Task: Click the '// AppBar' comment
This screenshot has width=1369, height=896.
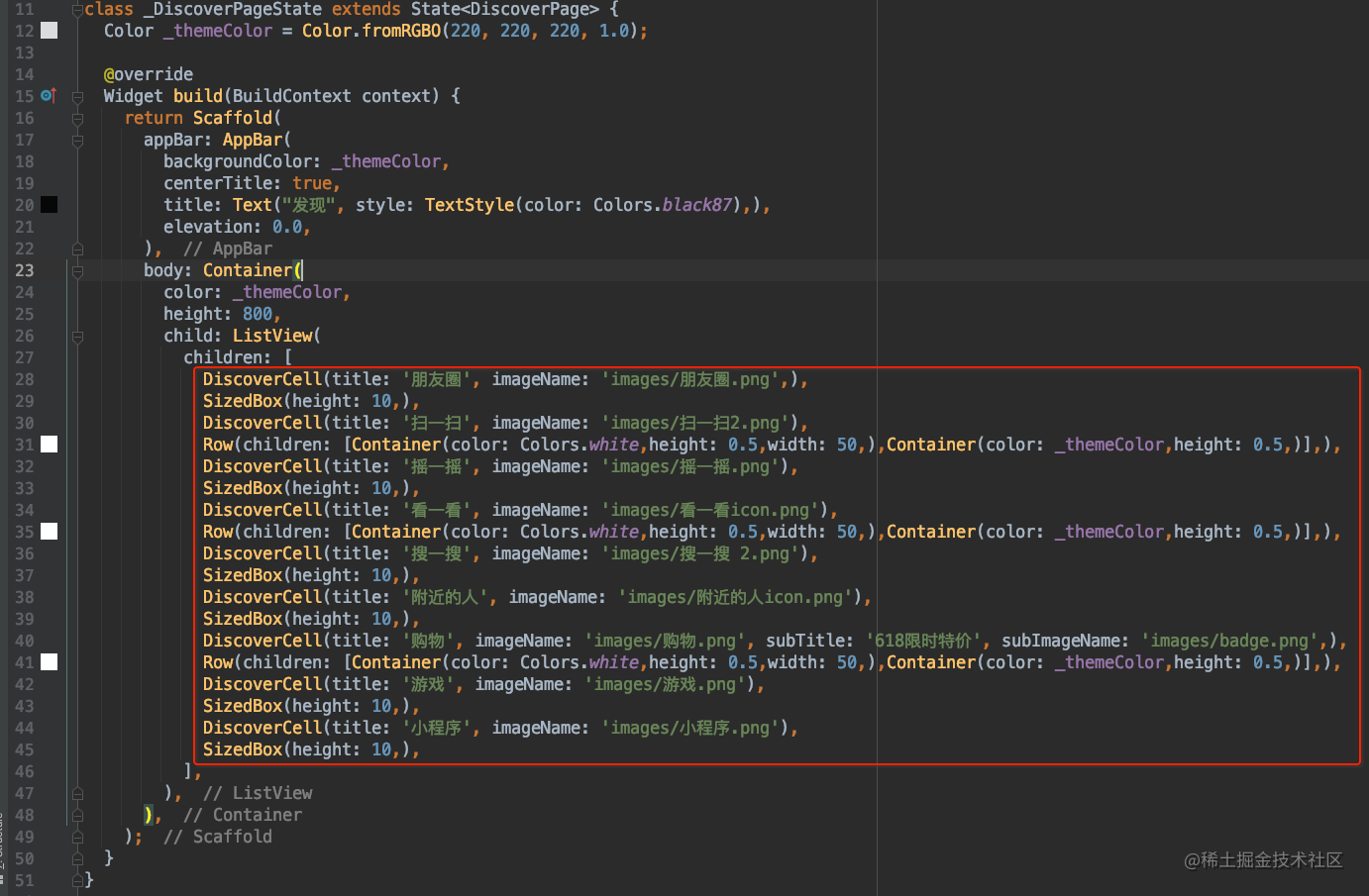Action: [228, 249]
